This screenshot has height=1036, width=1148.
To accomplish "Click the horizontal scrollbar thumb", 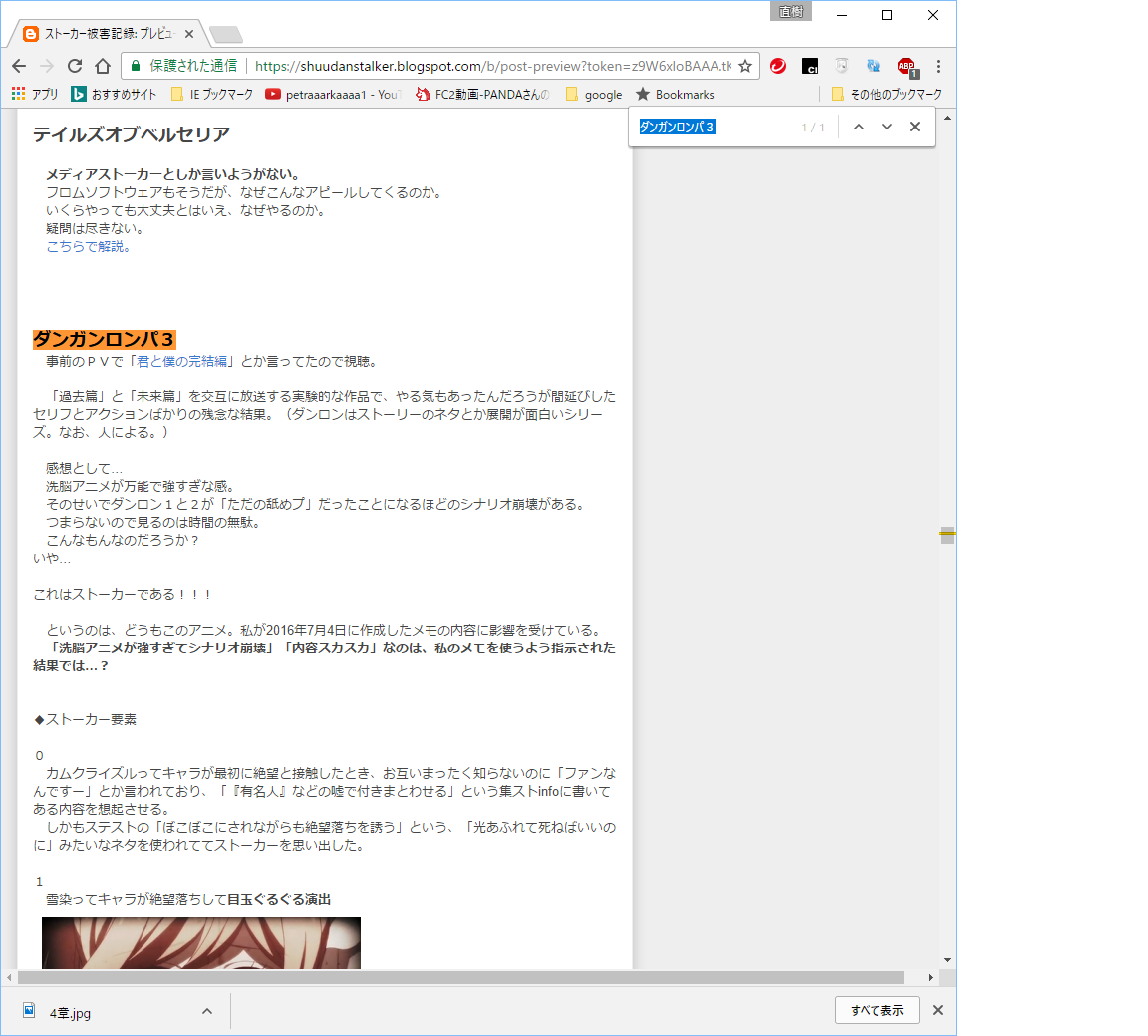I will tap(460, 977).
